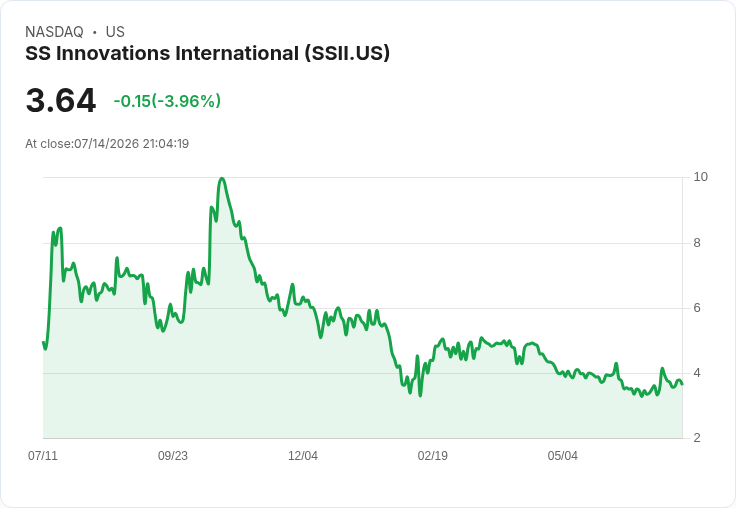Click the 09/23 date axis label
The image size is (736, 508).
[x=173, y=456]
